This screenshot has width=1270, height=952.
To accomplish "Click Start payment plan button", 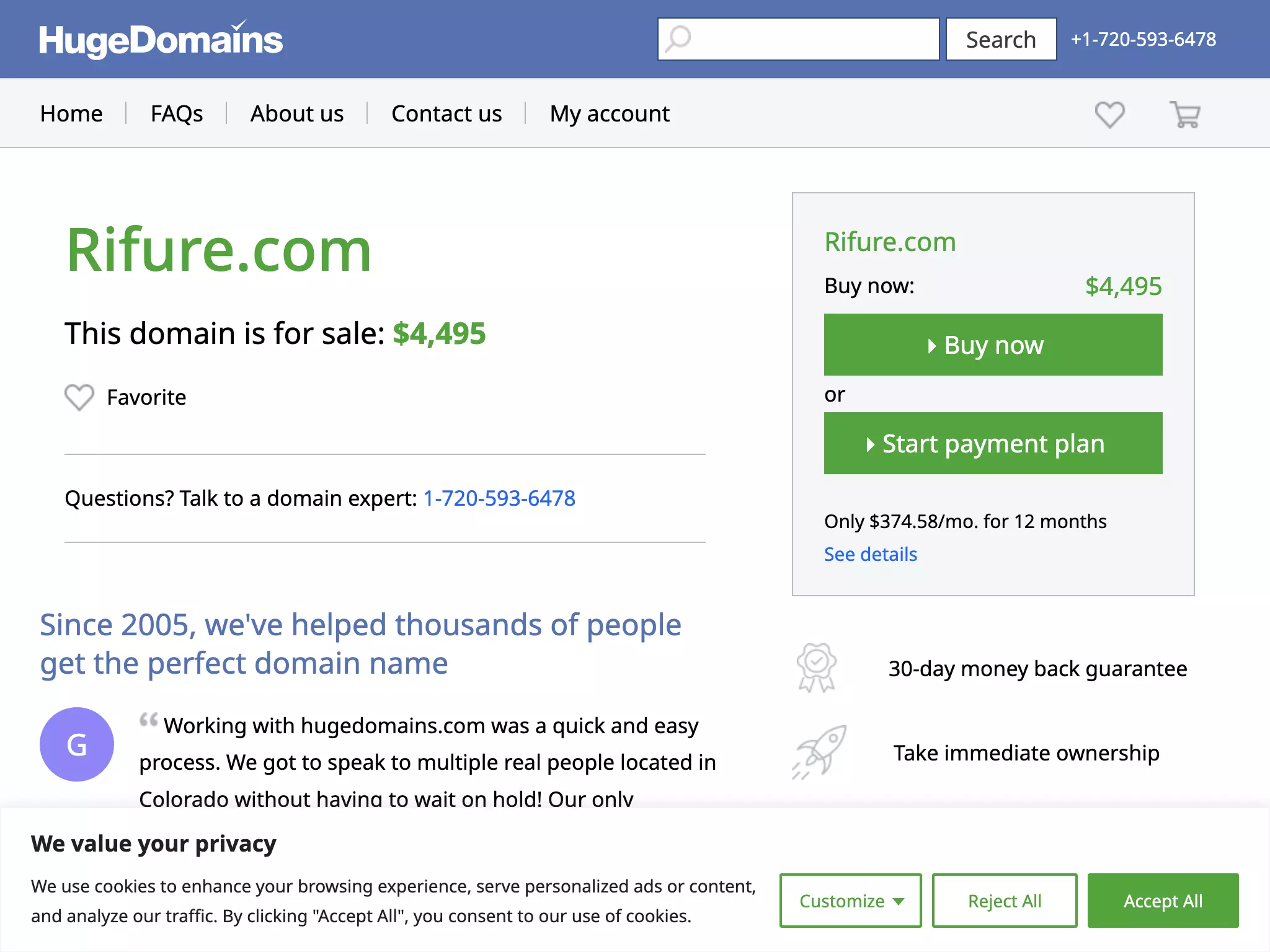I will pos(993,443).
